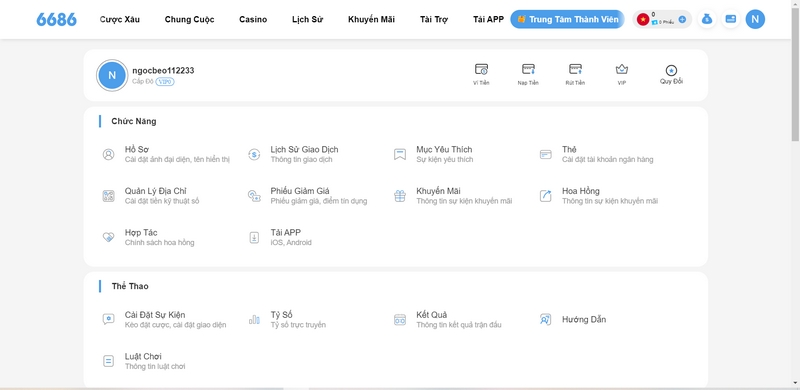The height and width of the screenshot is (390, 800).
Task: Go to Cược Xâu menu item
Action: click(x=119, y=19)
